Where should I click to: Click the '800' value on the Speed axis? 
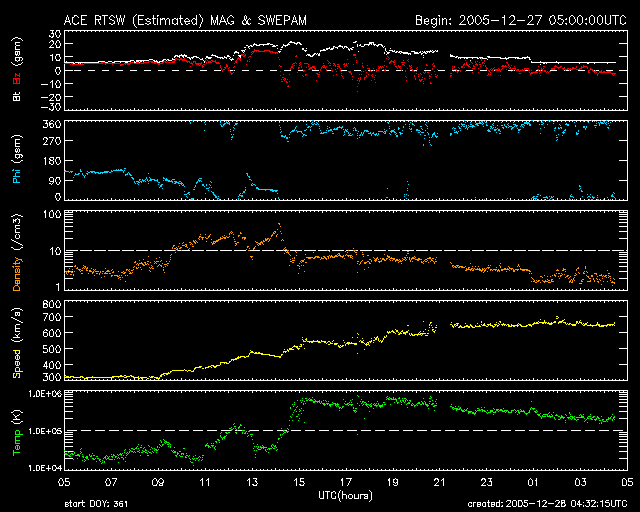[x=52, y=304]
